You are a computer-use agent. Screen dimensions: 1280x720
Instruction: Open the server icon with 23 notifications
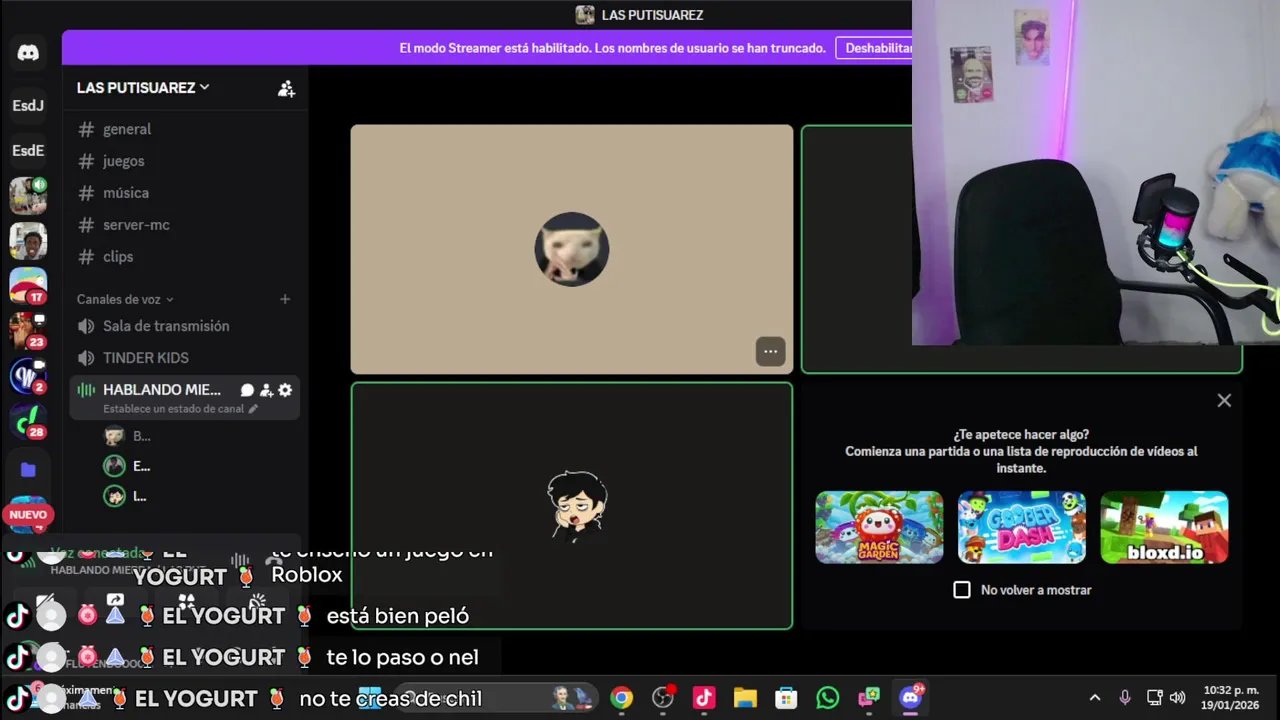[x=28, y=332]
